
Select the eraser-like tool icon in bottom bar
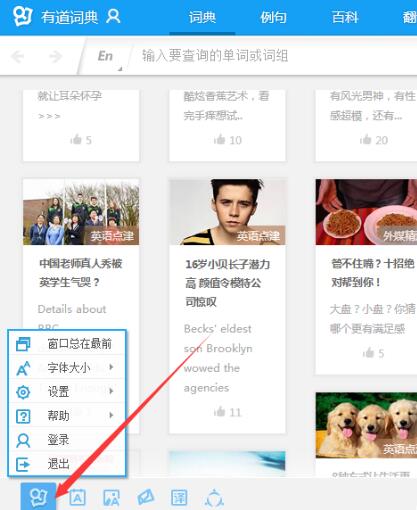[x=146, y=497]
